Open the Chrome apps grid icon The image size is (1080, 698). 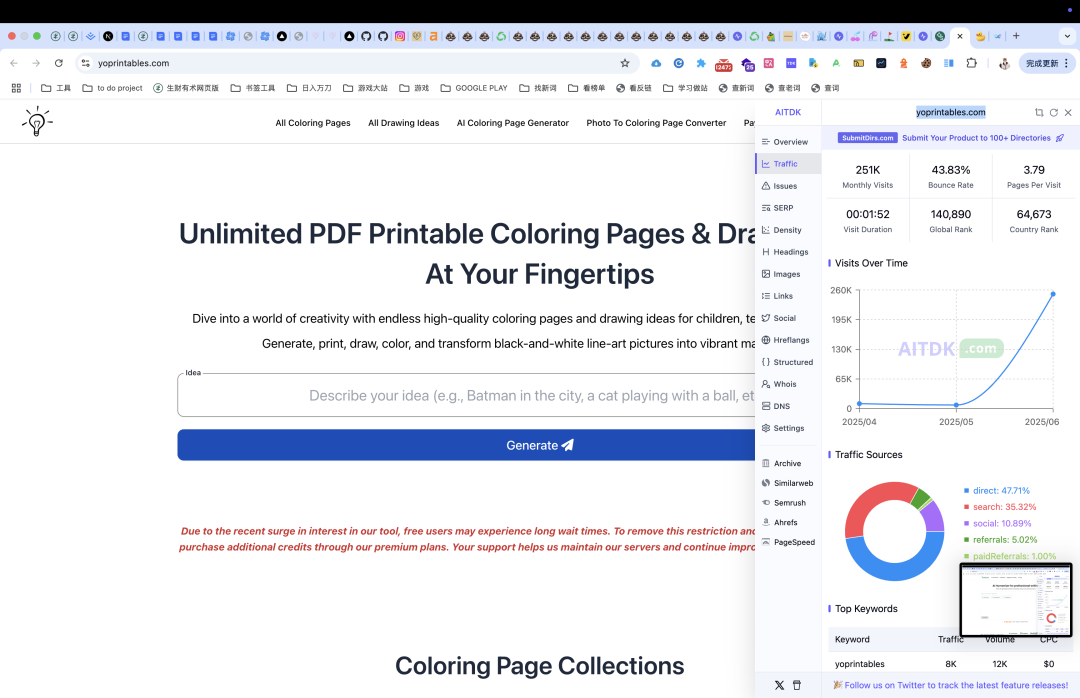click(17, 88)
